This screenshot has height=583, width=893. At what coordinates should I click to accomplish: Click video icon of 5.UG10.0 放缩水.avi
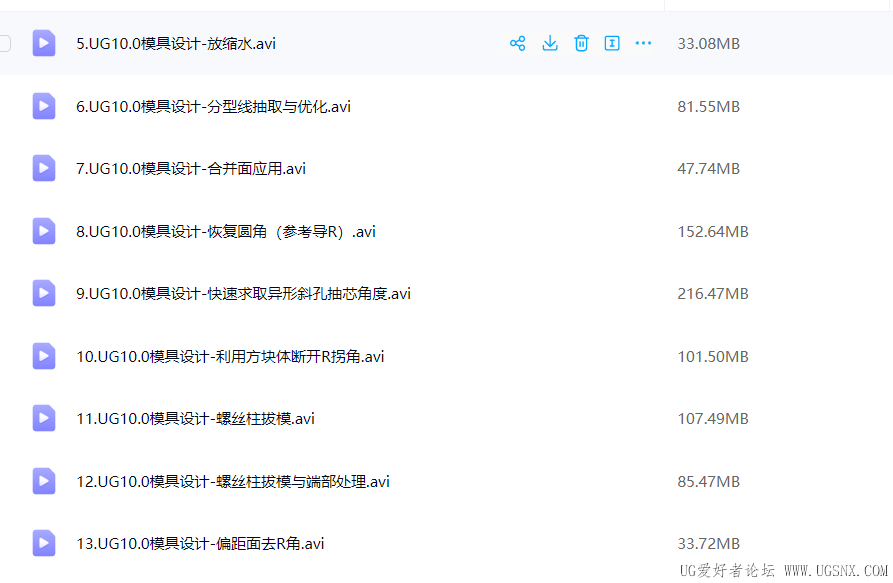pos(44,43)
